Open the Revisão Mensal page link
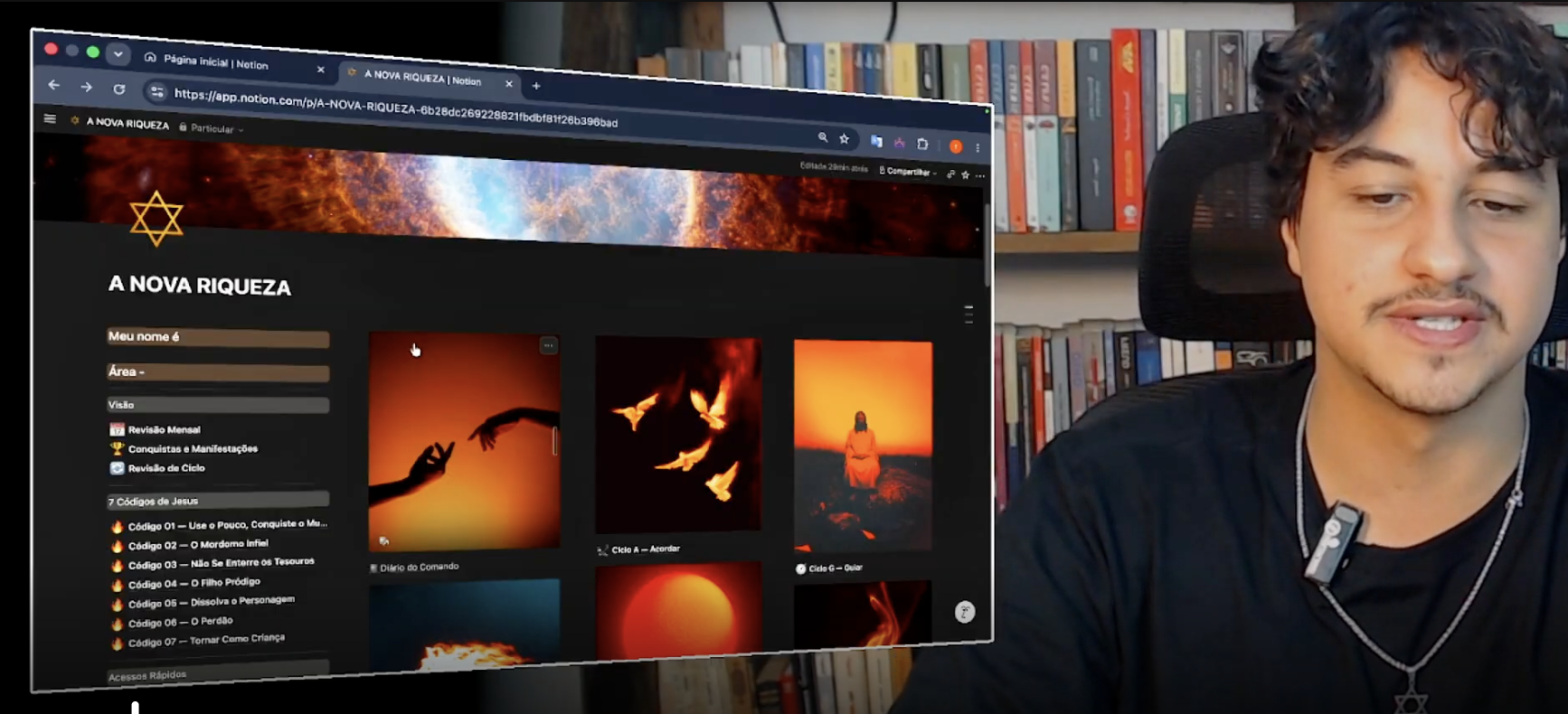1568x714 pixels. coord(156,429)
